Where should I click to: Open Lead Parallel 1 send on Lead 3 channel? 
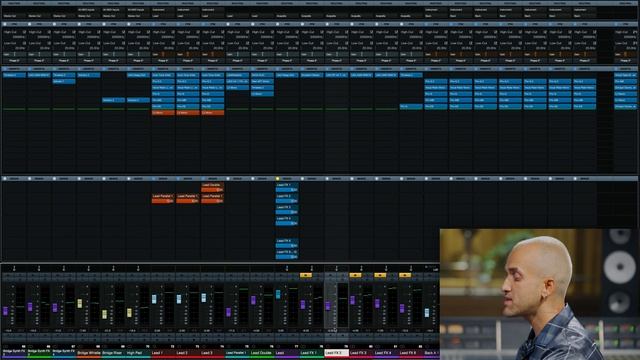pos(213,198)
